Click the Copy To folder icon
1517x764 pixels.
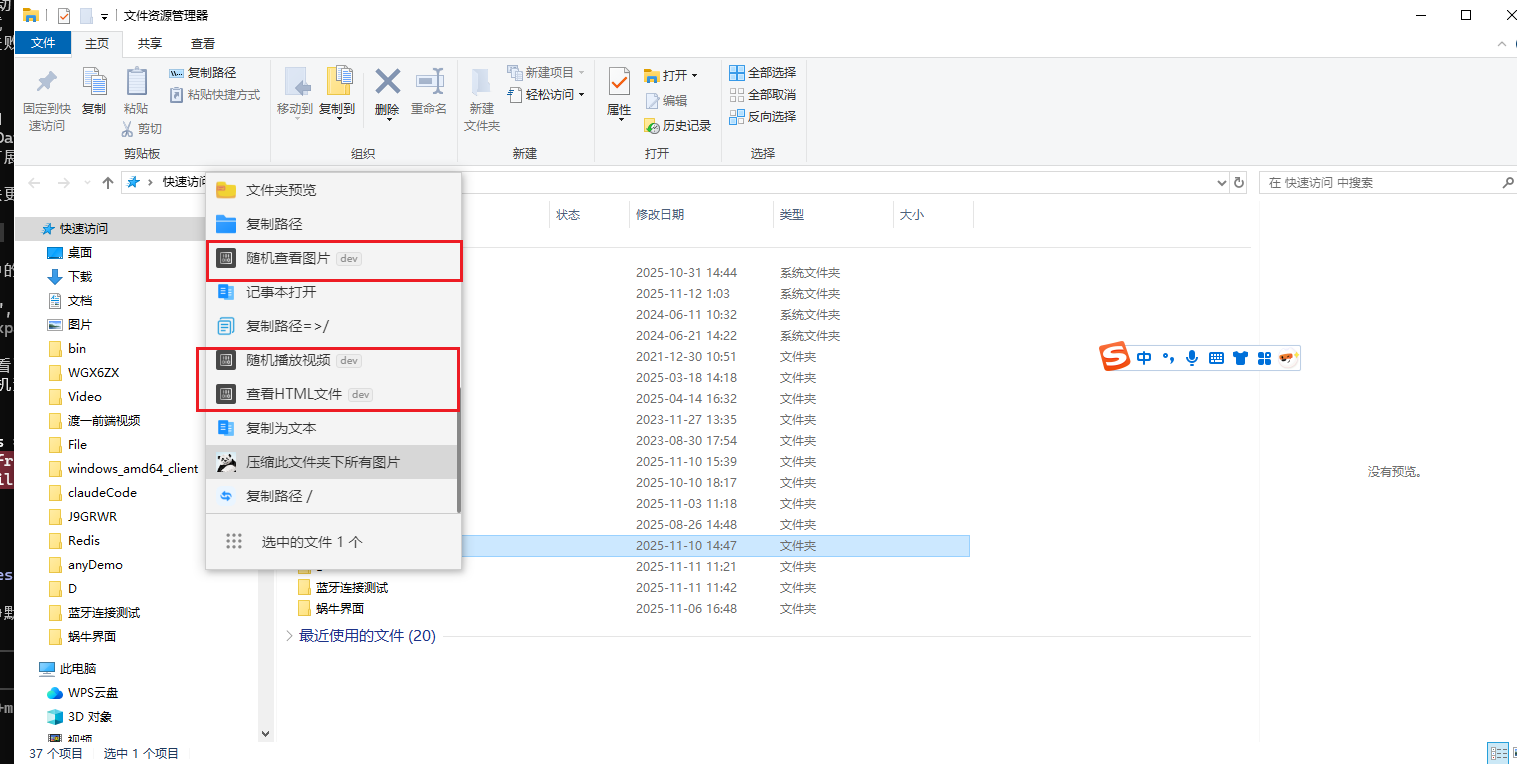338,83
